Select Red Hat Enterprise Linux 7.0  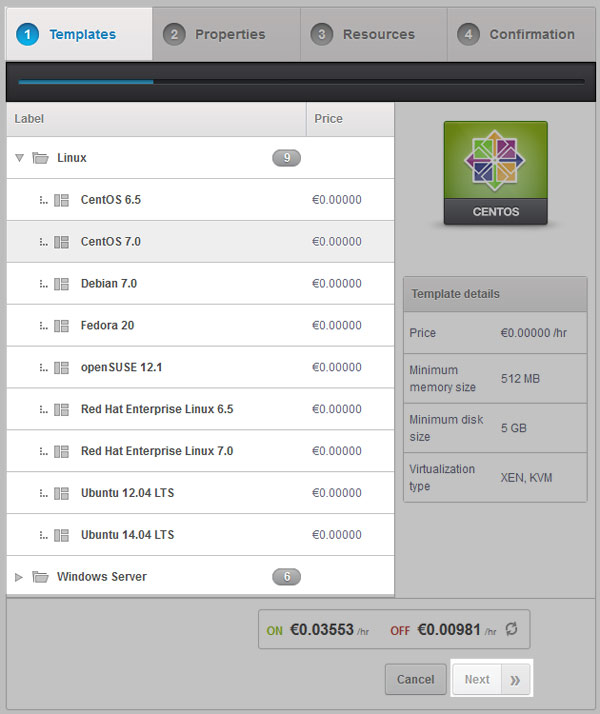[200, 451]
